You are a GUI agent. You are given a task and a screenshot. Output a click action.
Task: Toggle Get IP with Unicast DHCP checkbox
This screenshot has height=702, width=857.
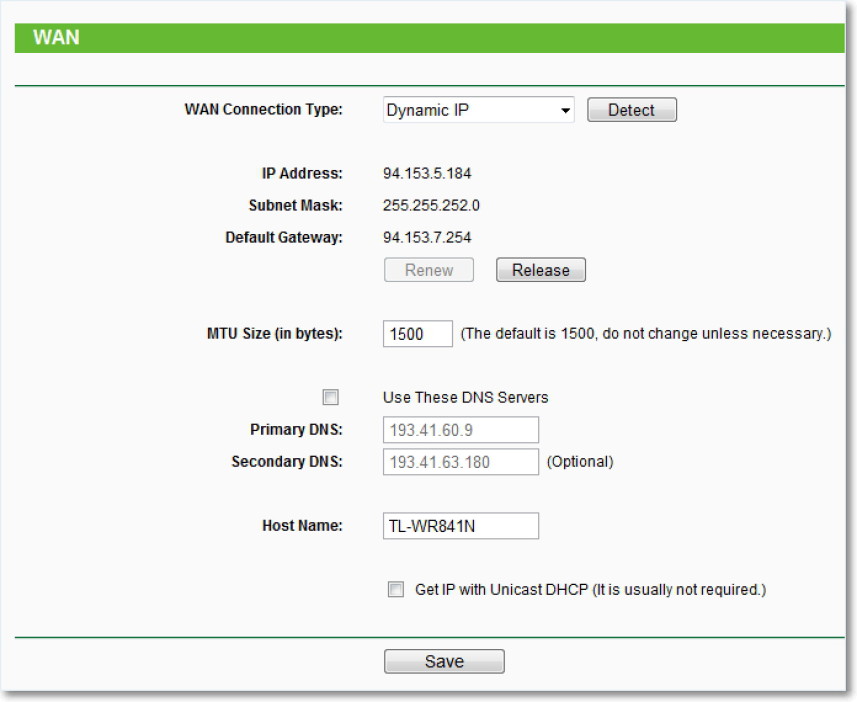click(396, 589)
